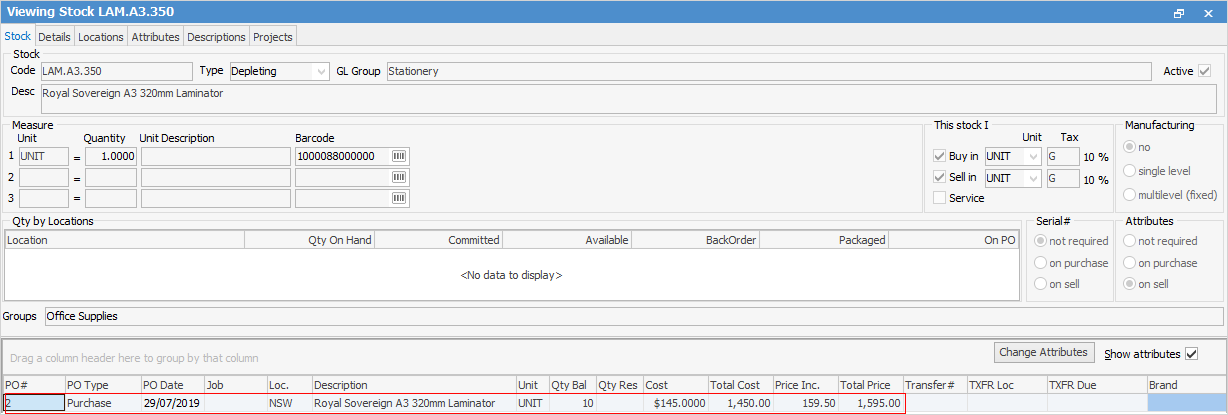1228x415 pixels.
Task: Click the Purchase PO Type cell
Action: coord(102,403)
